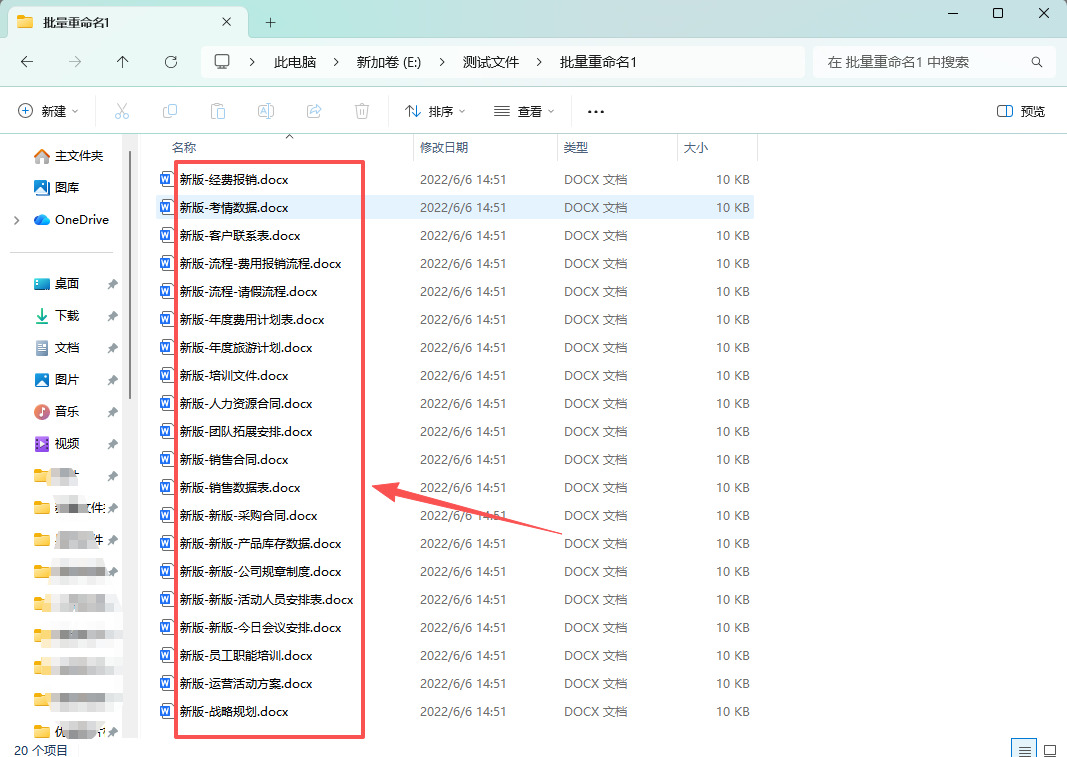Viewport: 1067px width, 757px height.
Task: Expand the OneDrive tree node
Action: tap(16, 220)
